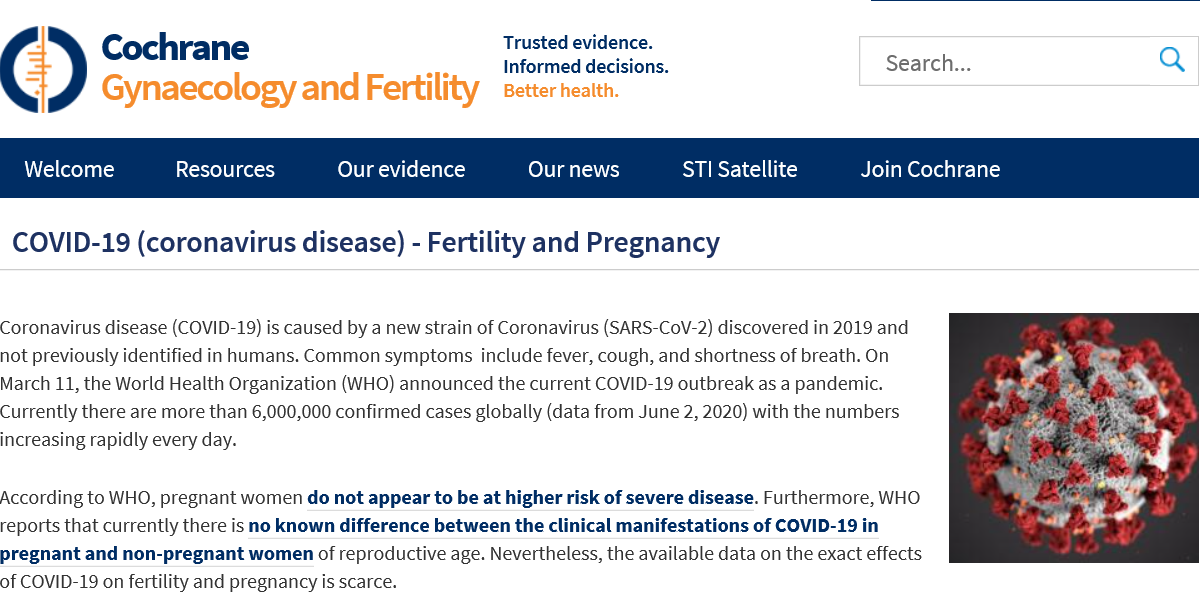The width and height of the screenshot is (1200, 602).
Task: Select the STI Satellite menu item
Action: [x=740, y=169]
